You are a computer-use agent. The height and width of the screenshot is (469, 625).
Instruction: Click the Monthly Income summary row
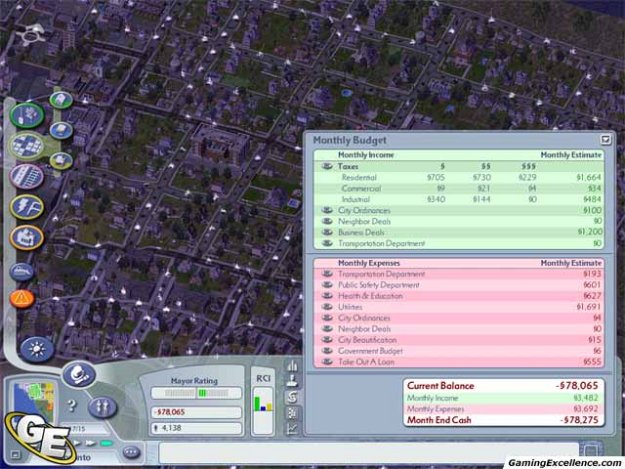pos(503,398)
